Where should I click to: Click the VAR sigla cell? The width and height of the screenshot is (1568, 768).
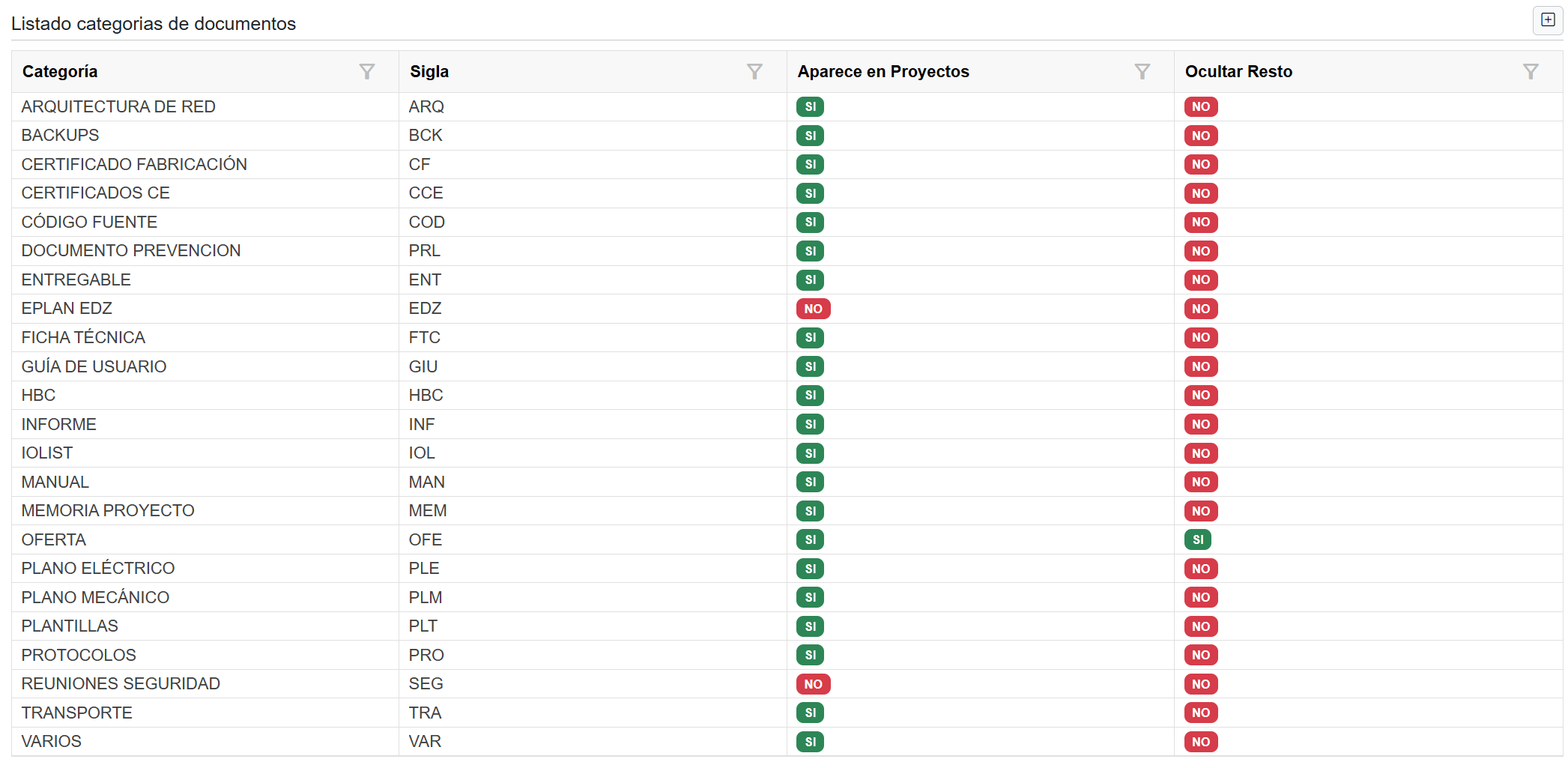pos(425,742)
